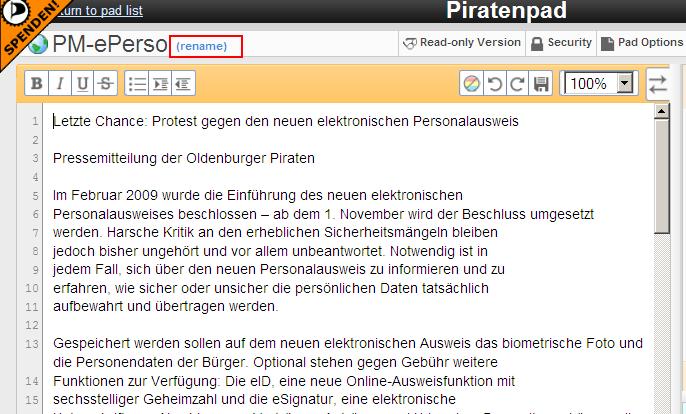686x414 pixels.
Task: Toggle bold formatting
Action: coord(36,83)
